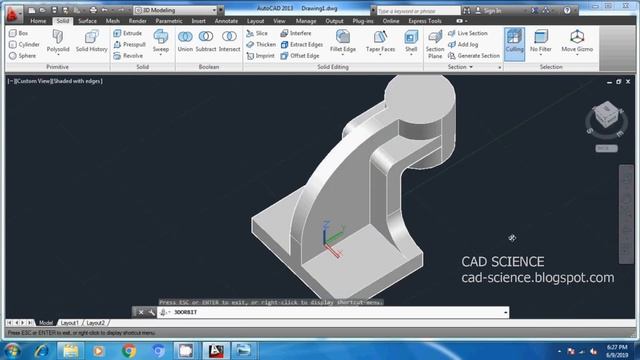
Task: Select the Slice tool
Action: tap(257, 33)
